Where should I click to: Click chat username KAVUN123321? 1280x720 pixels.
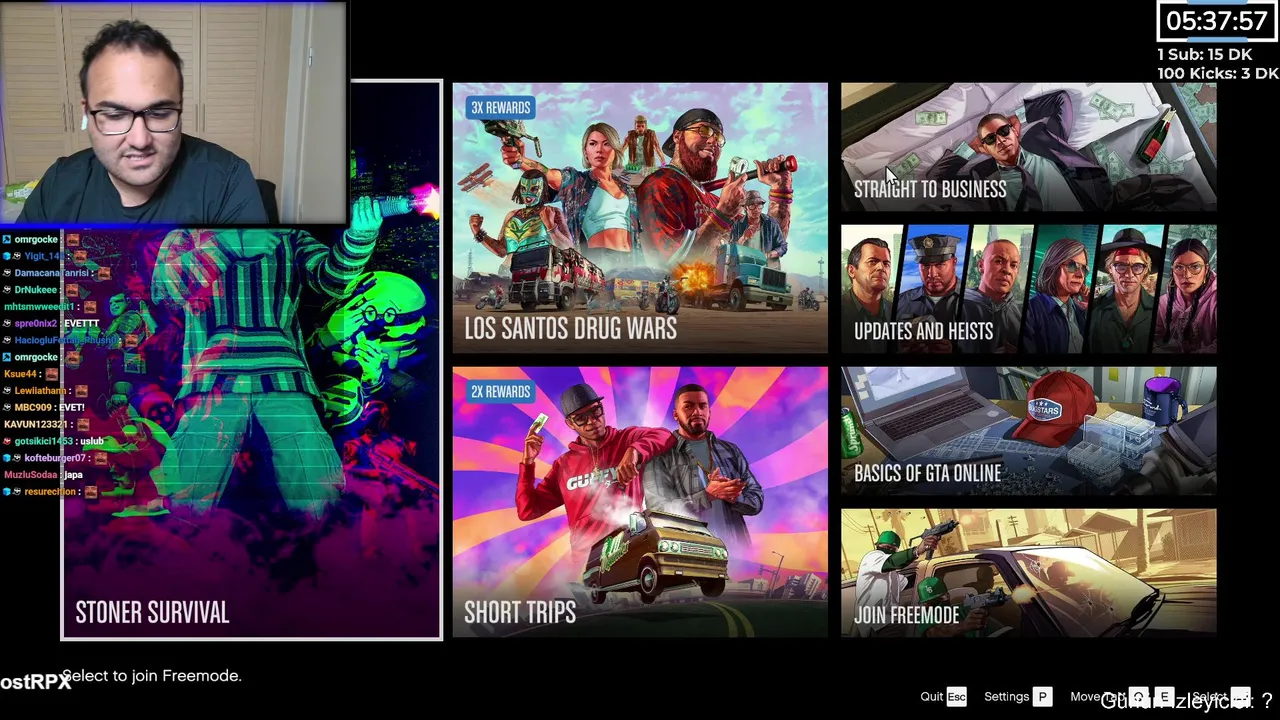click(x=35, y=425)
